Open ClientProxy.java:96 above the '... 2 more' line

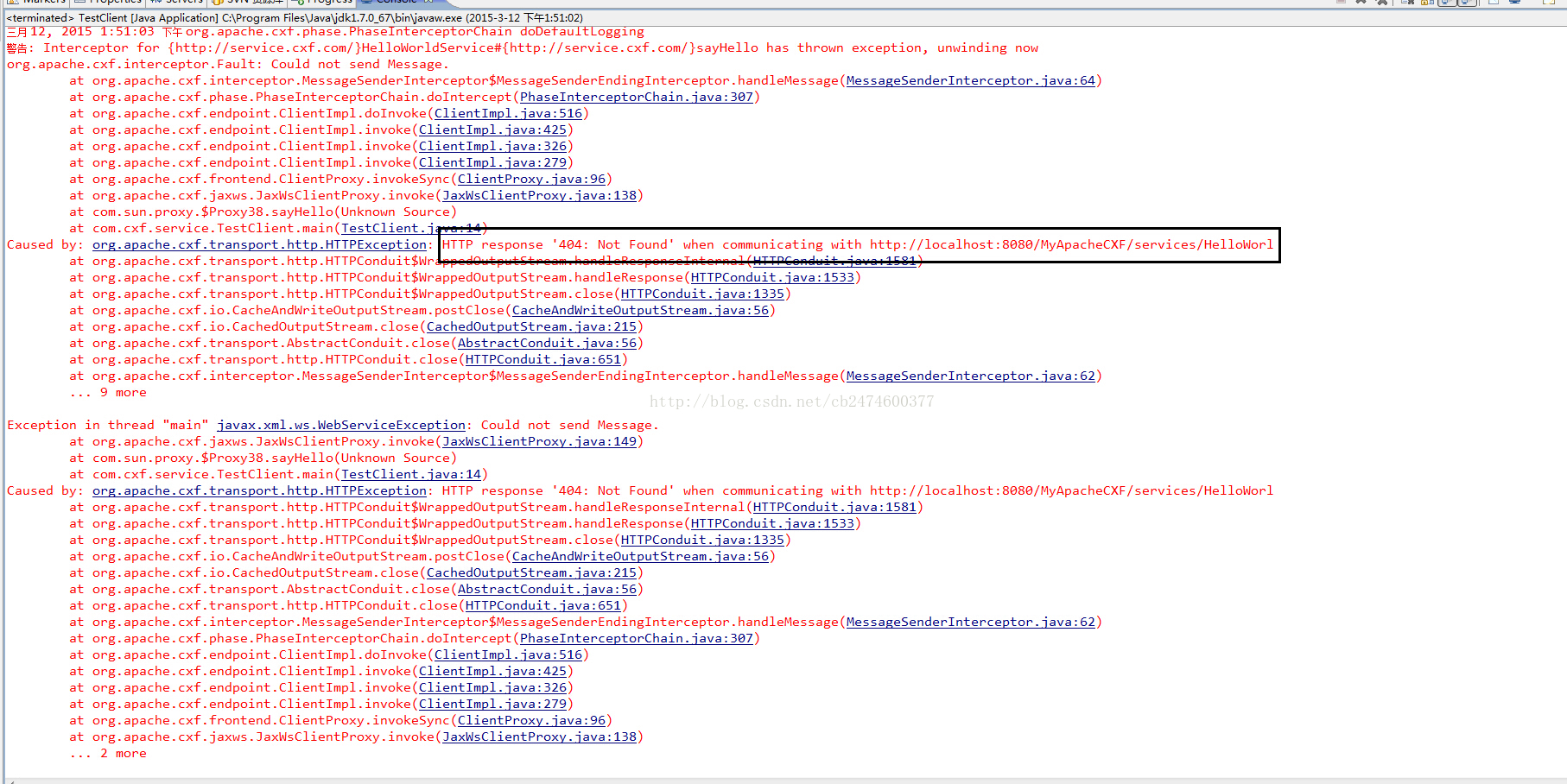pyautogui.click(x=531, y=720)
